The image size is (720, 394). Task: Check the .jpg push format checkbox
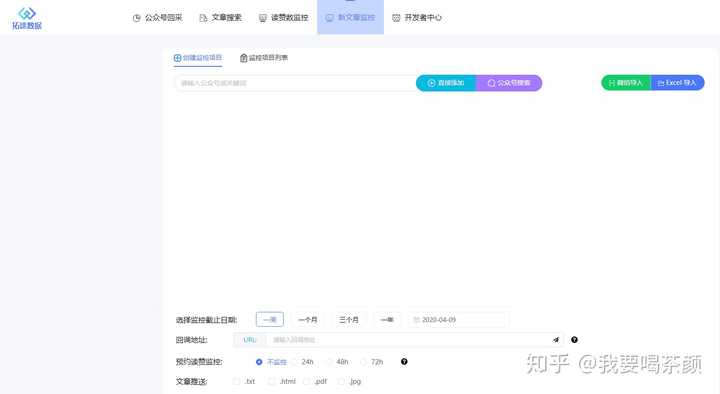pos(341,381)
